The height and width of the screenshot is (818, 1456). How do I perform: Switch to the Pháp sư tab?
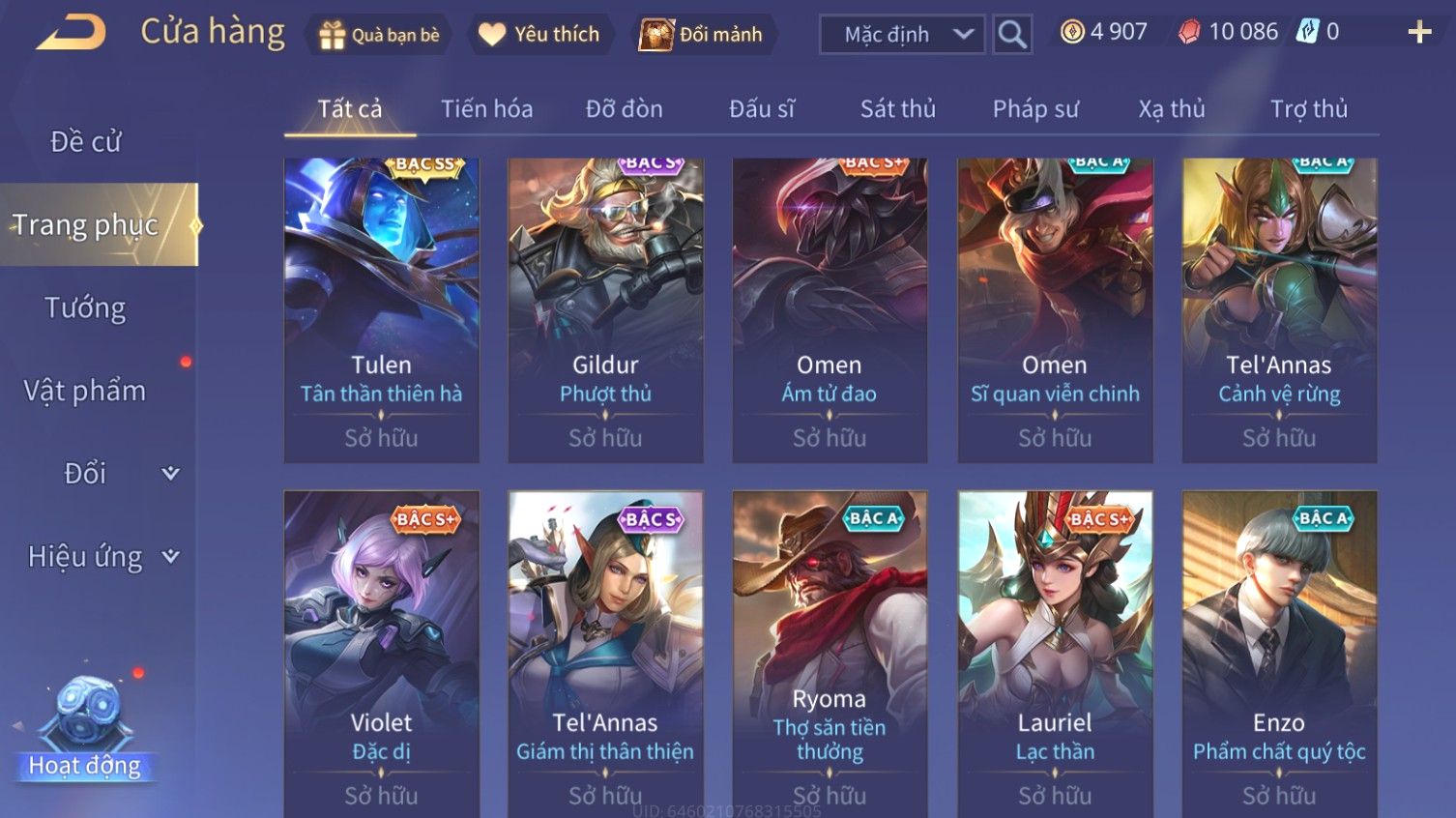pyautogui.click(x=1035, y=109)
